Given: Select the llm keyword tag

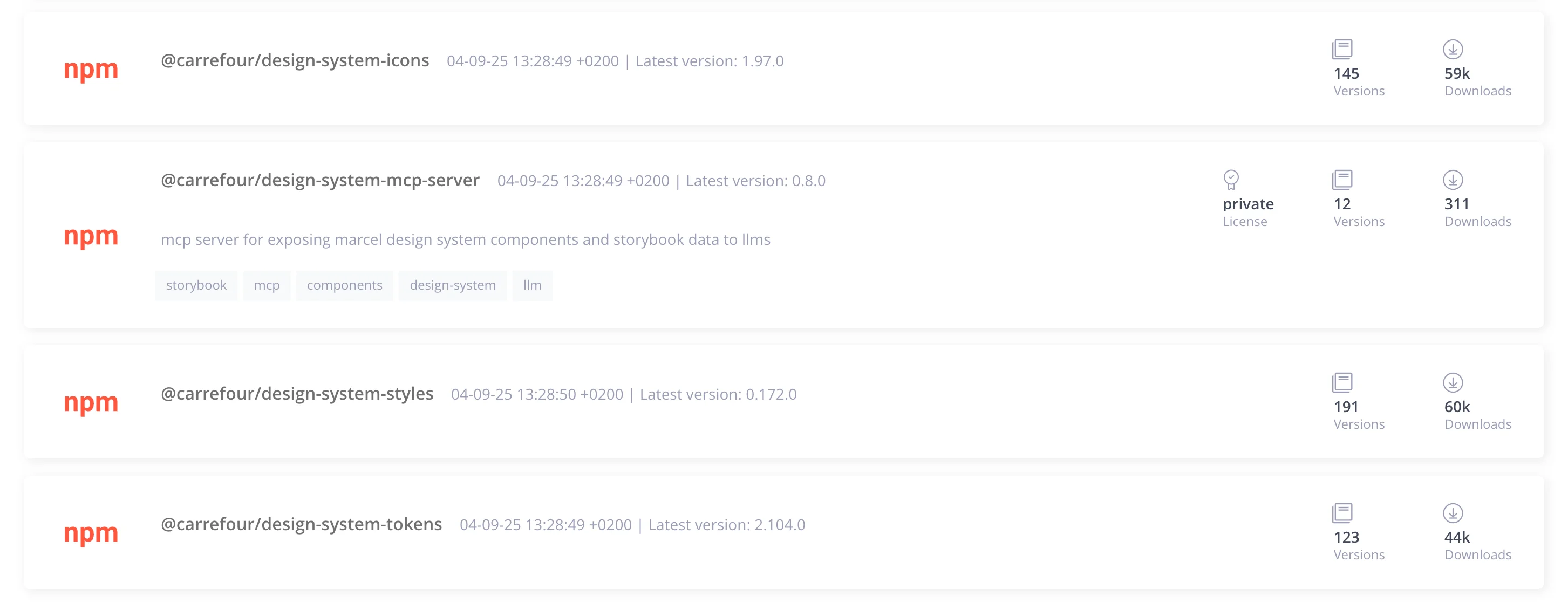Looking at the screenshot, I should point(531,285).
